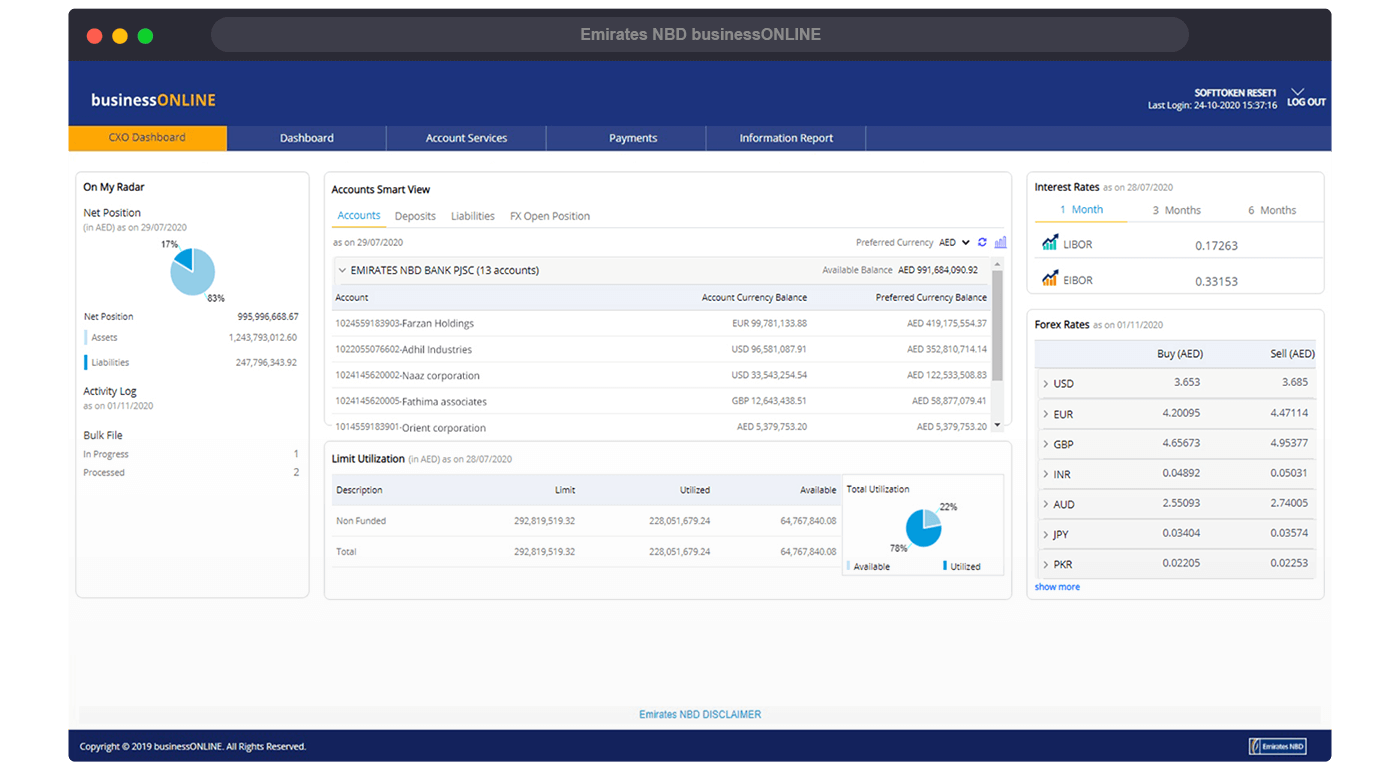The image size is (1400, 770).
Task: Collapse the EMIRATES NBD BANK PJSC group
Action: pyautogui.click(x=342, y=270)
